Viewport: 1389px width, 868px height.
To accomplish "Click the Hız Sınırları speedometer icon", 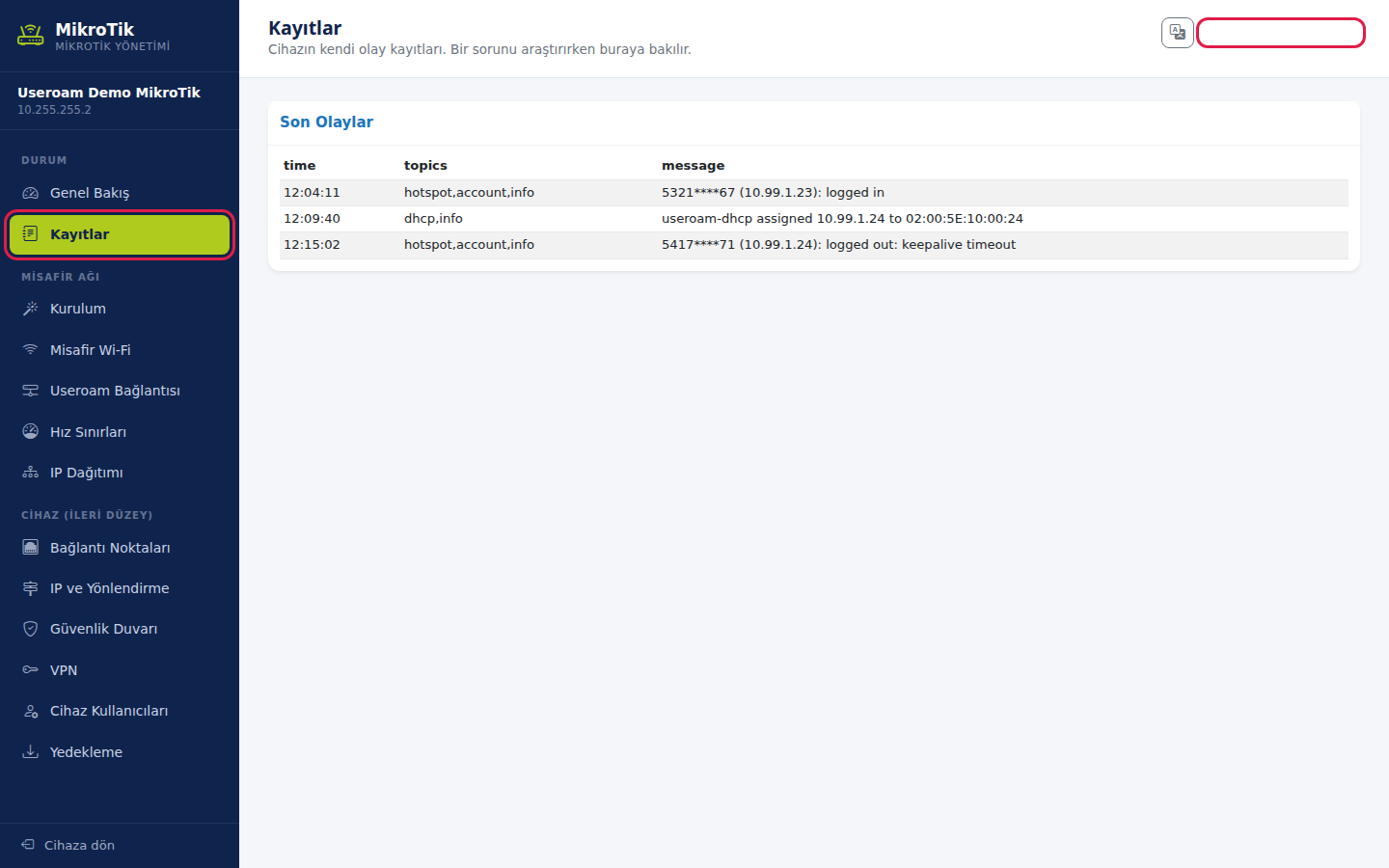I will [31, 432].
